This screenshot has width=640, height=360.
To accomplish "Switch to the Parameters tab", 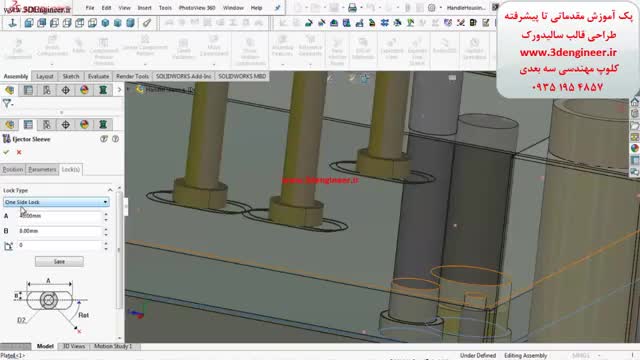I will 42,169.
